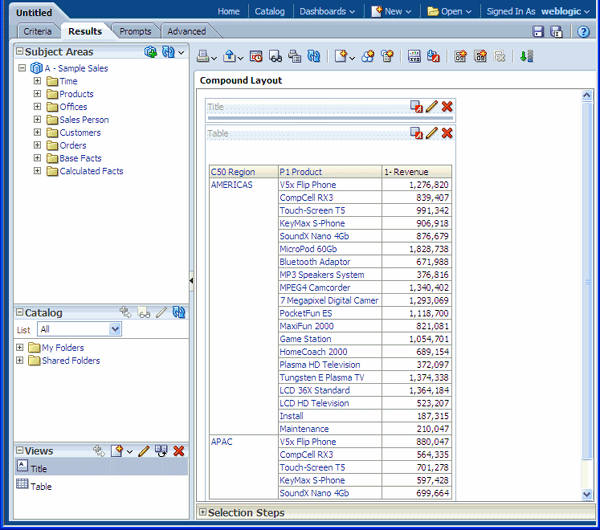Open the Help icon in top right
The width and height of the screenshot is (600, 530).
pos(583,32)
